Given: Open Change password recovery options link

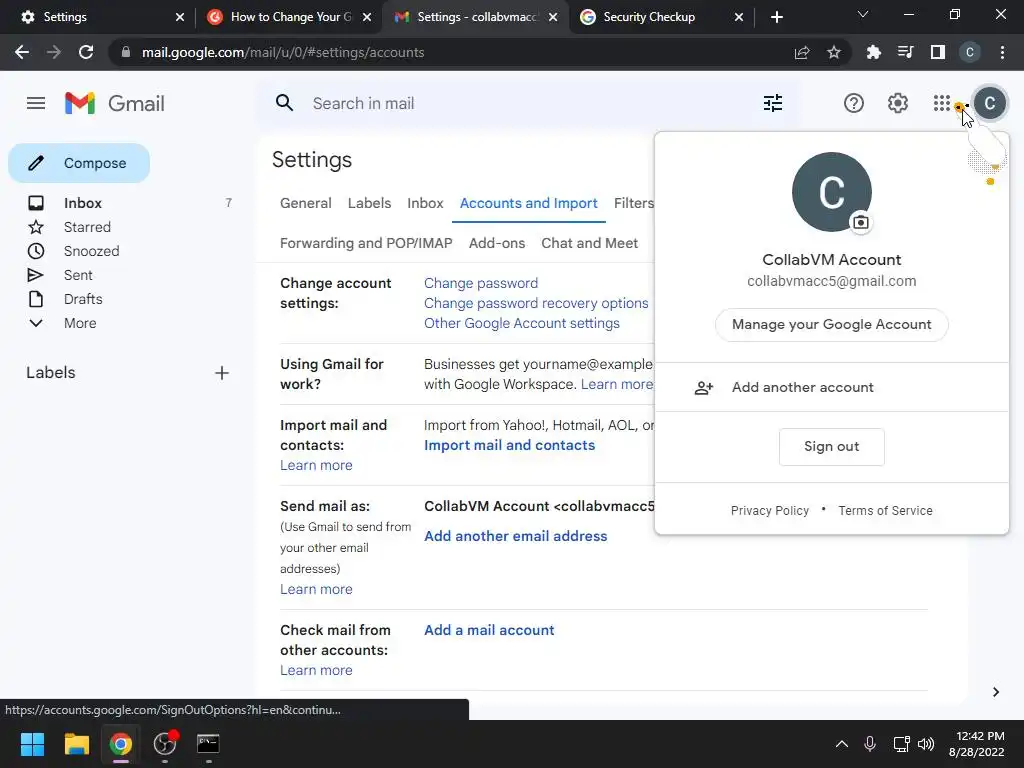Looking at the screenshot, I should tap(536, 303).
